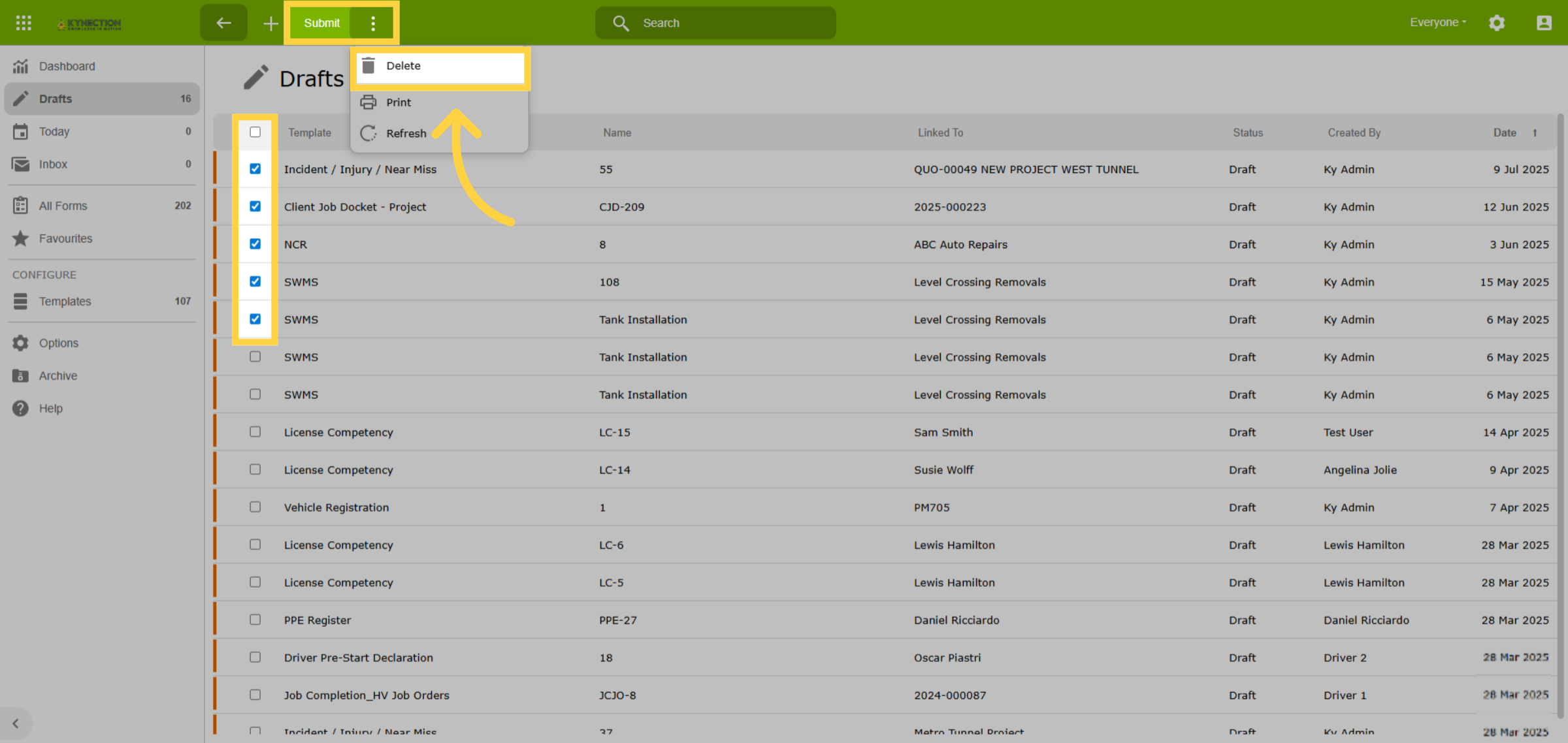Click the Templates list icon

coord(21,301)
